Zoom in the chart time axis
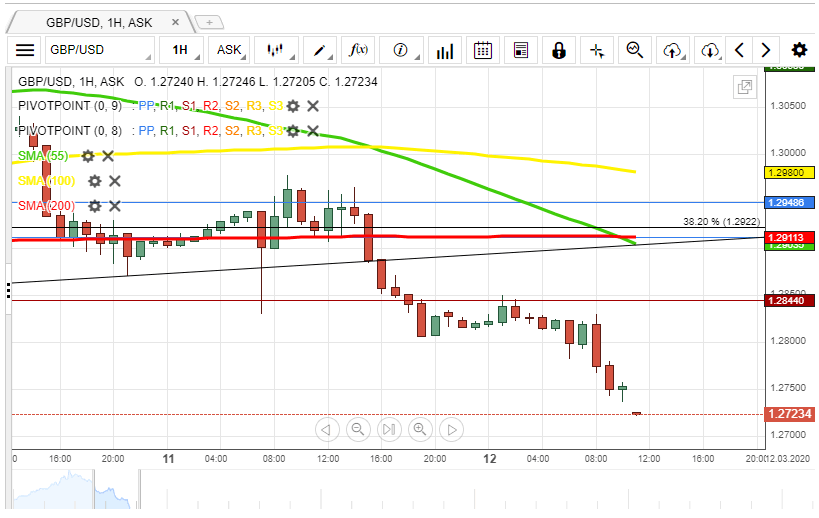The image size is (819, 518). (420, 430)
